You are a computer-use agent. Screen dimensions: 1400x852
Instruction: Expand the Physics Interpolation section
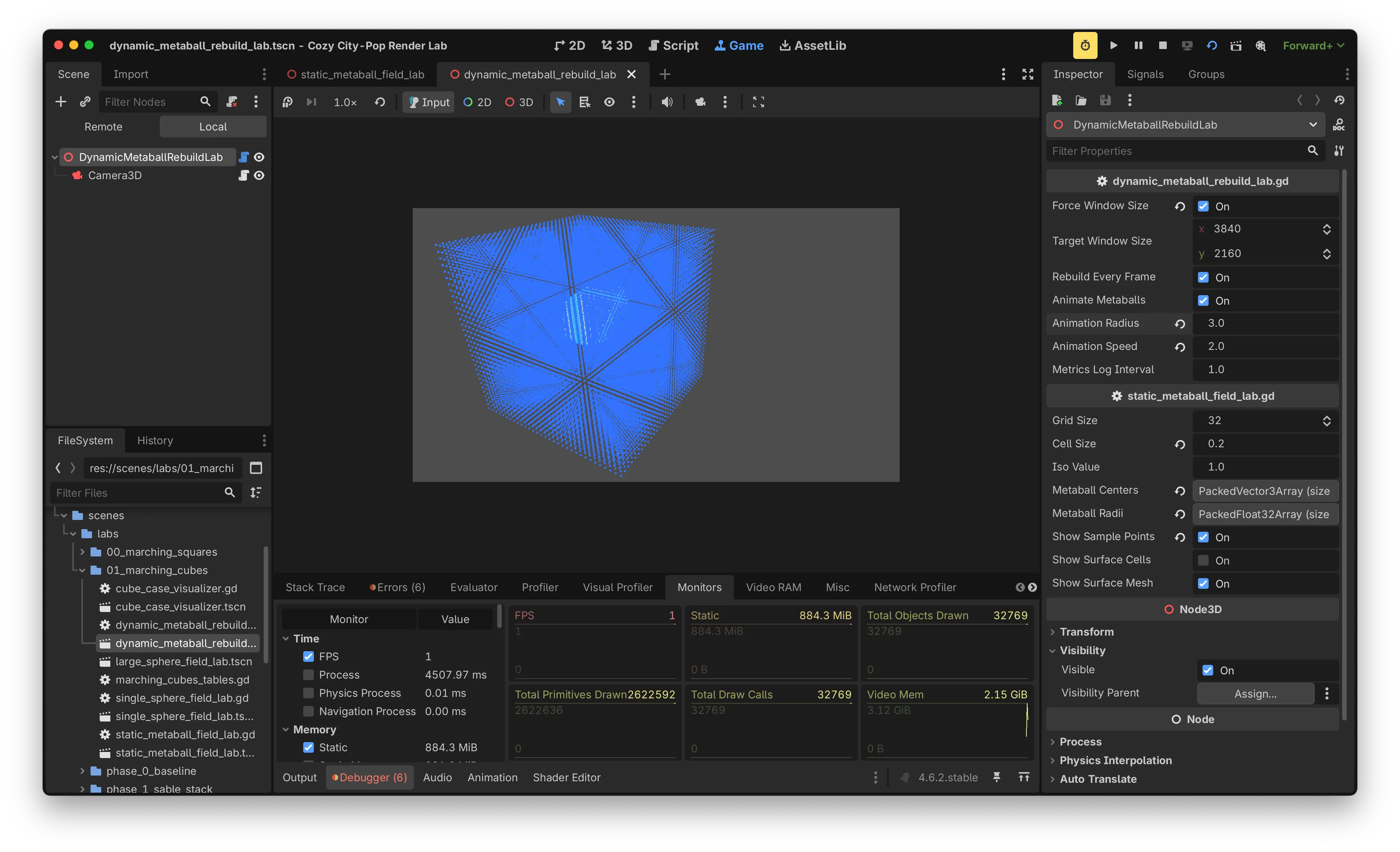(1115, 760)
